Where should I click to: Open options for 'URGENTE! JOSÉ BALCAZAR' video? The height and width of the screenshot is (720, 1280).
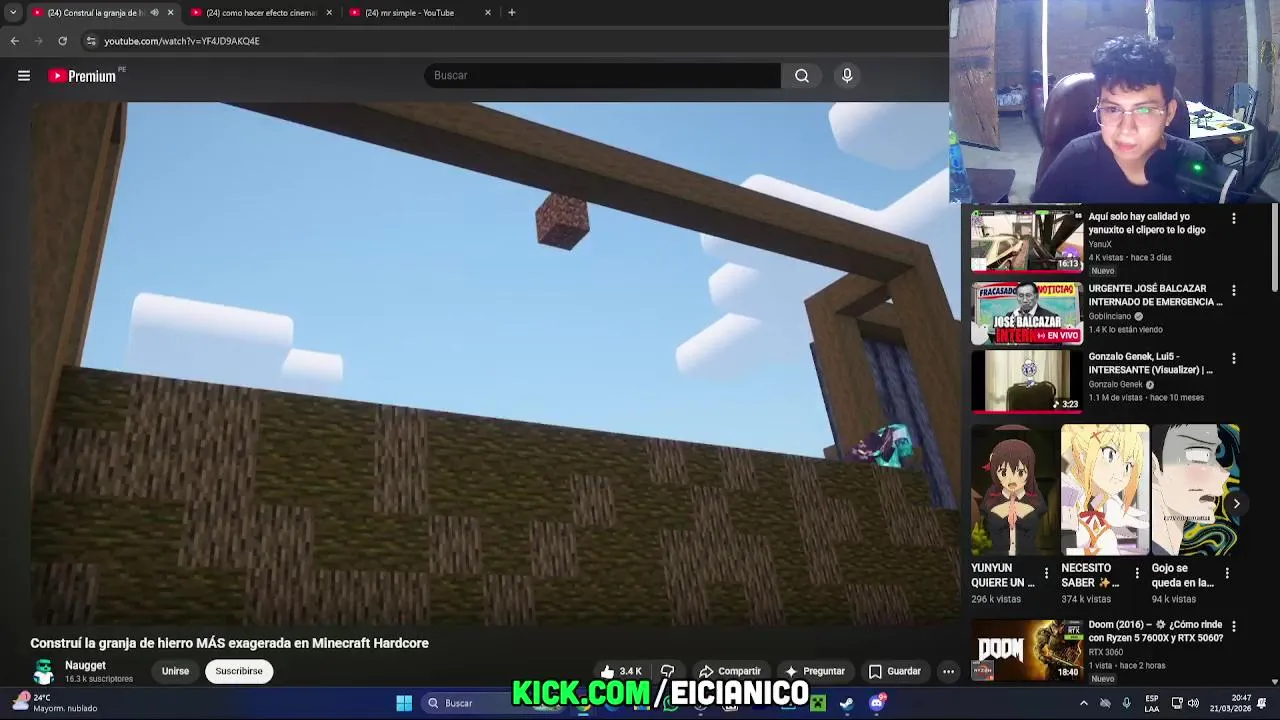(x=1233, y=290)
